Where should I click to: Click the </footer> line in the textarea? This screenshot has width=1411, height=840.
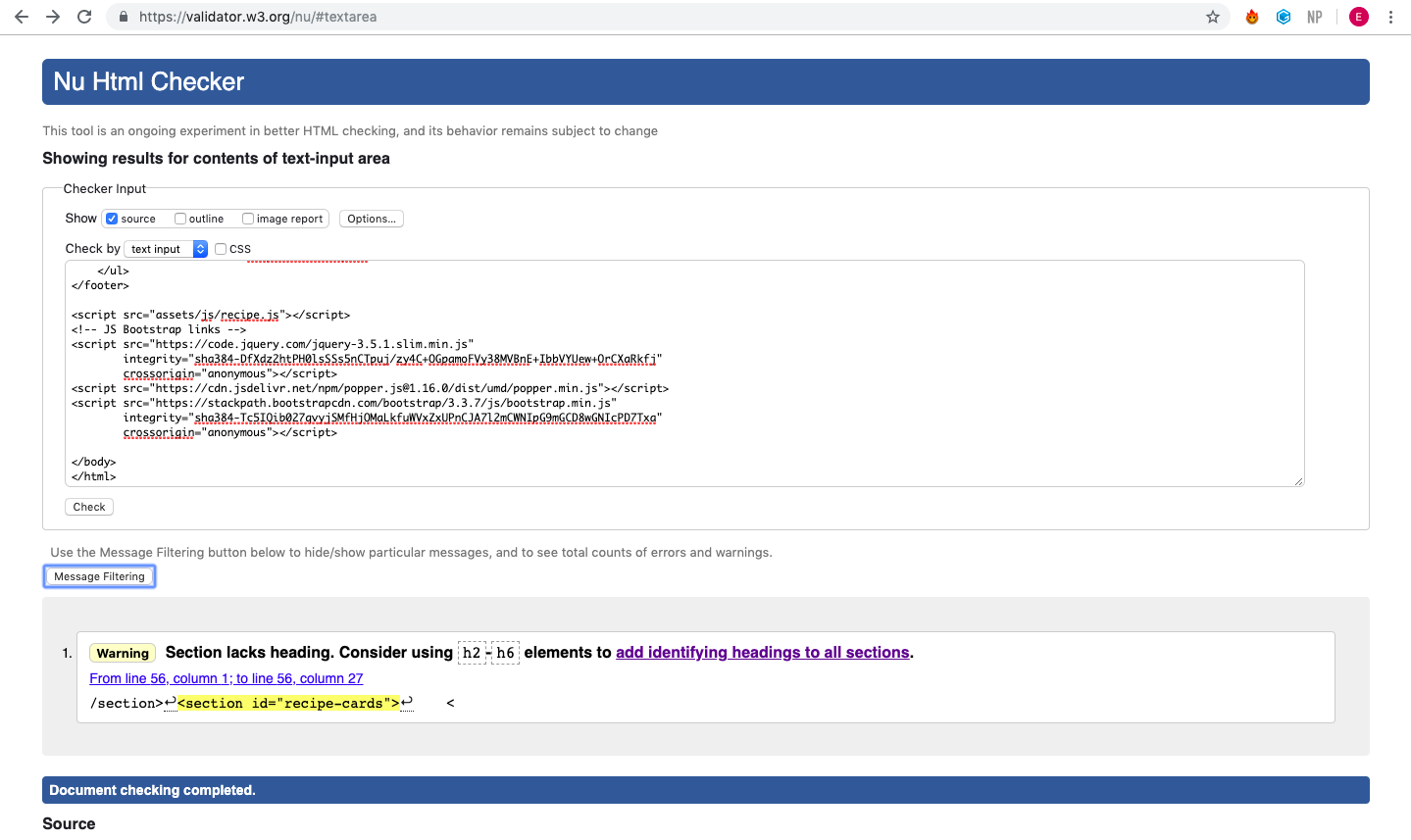coord(100,285)
